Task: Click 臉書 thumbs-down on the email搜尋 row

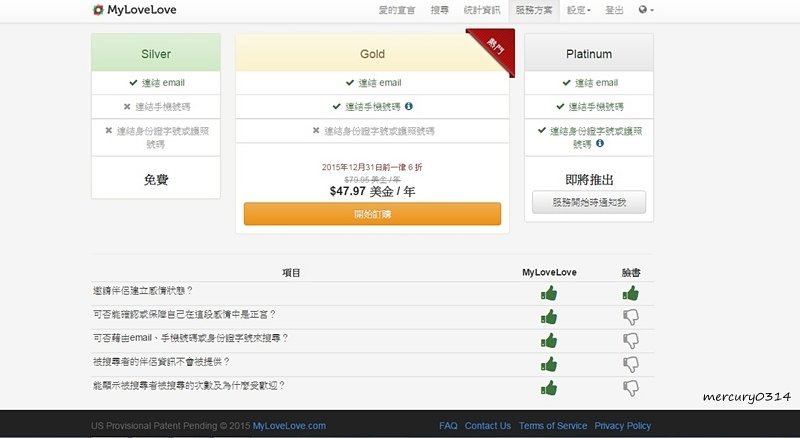Action: pos(631,341)
